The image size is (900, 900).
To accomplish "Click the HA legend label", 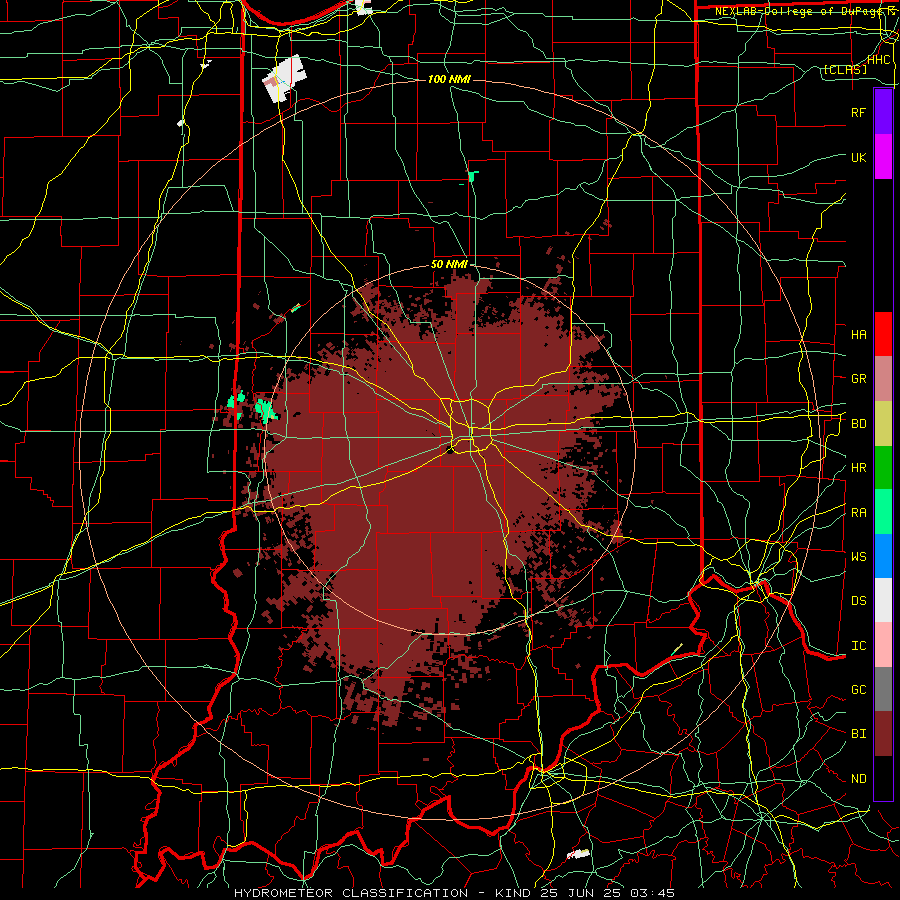I will (858, 334).
